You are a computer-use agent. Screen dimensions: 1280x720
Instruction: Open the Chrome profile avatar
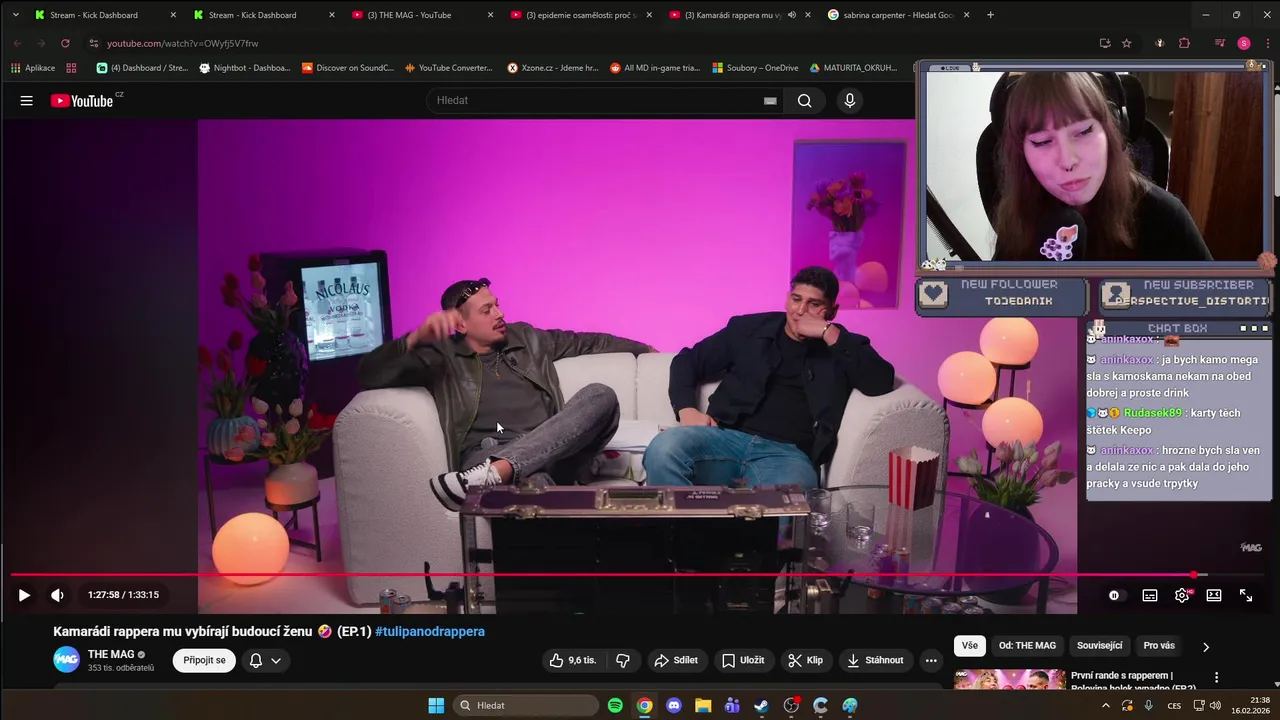tap(1244, 43)
